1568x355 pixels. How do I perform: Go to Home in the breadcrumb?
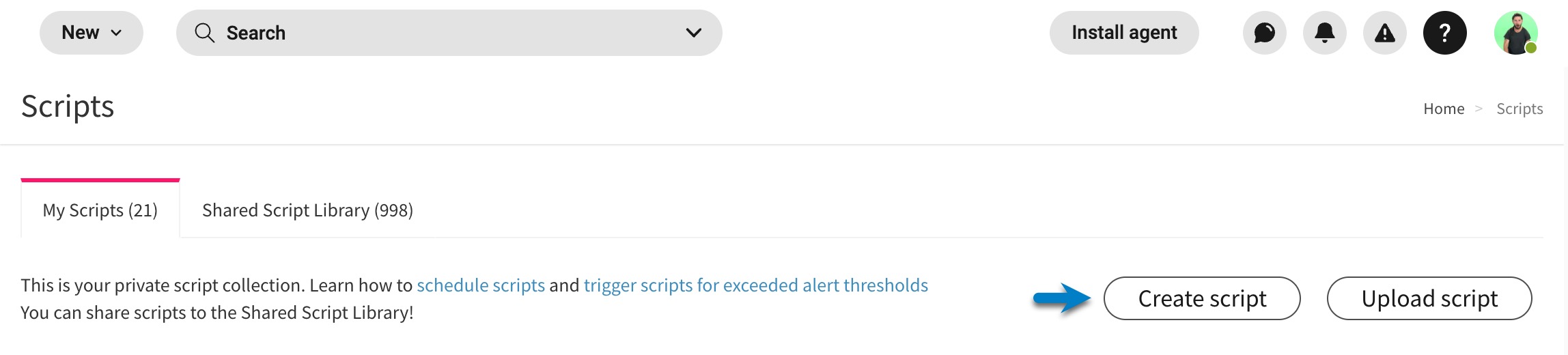[1444, 109]
